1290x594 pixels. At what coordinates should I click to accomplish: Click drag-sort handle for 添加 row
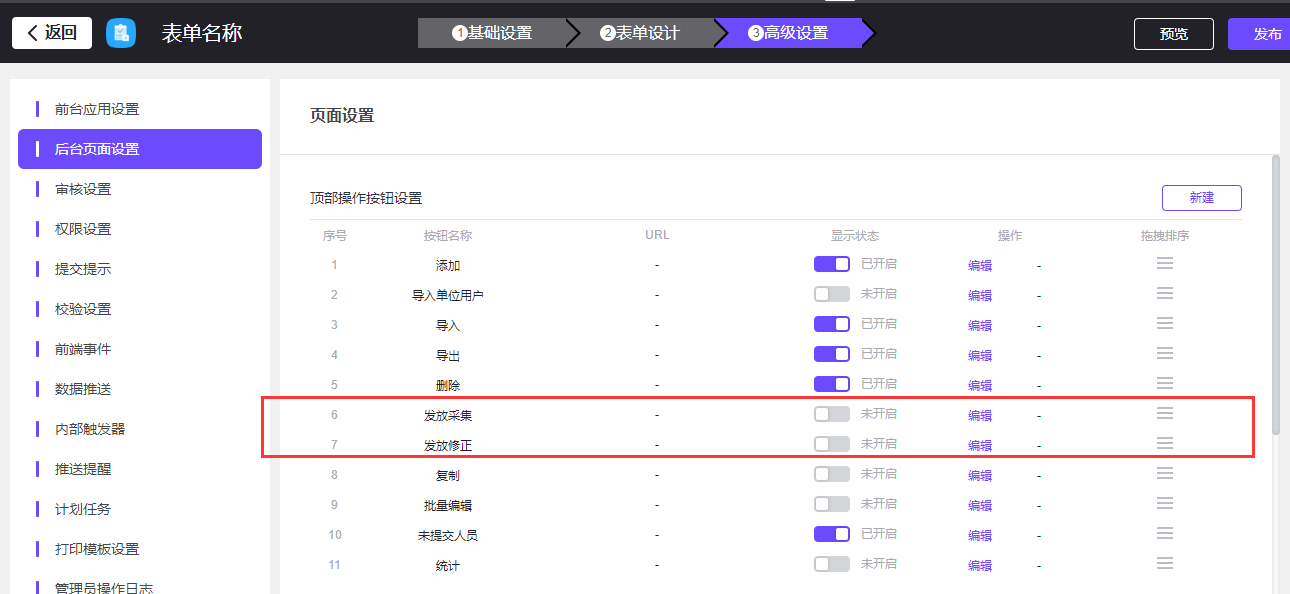pyautogui.click(x=1165, y=263)
